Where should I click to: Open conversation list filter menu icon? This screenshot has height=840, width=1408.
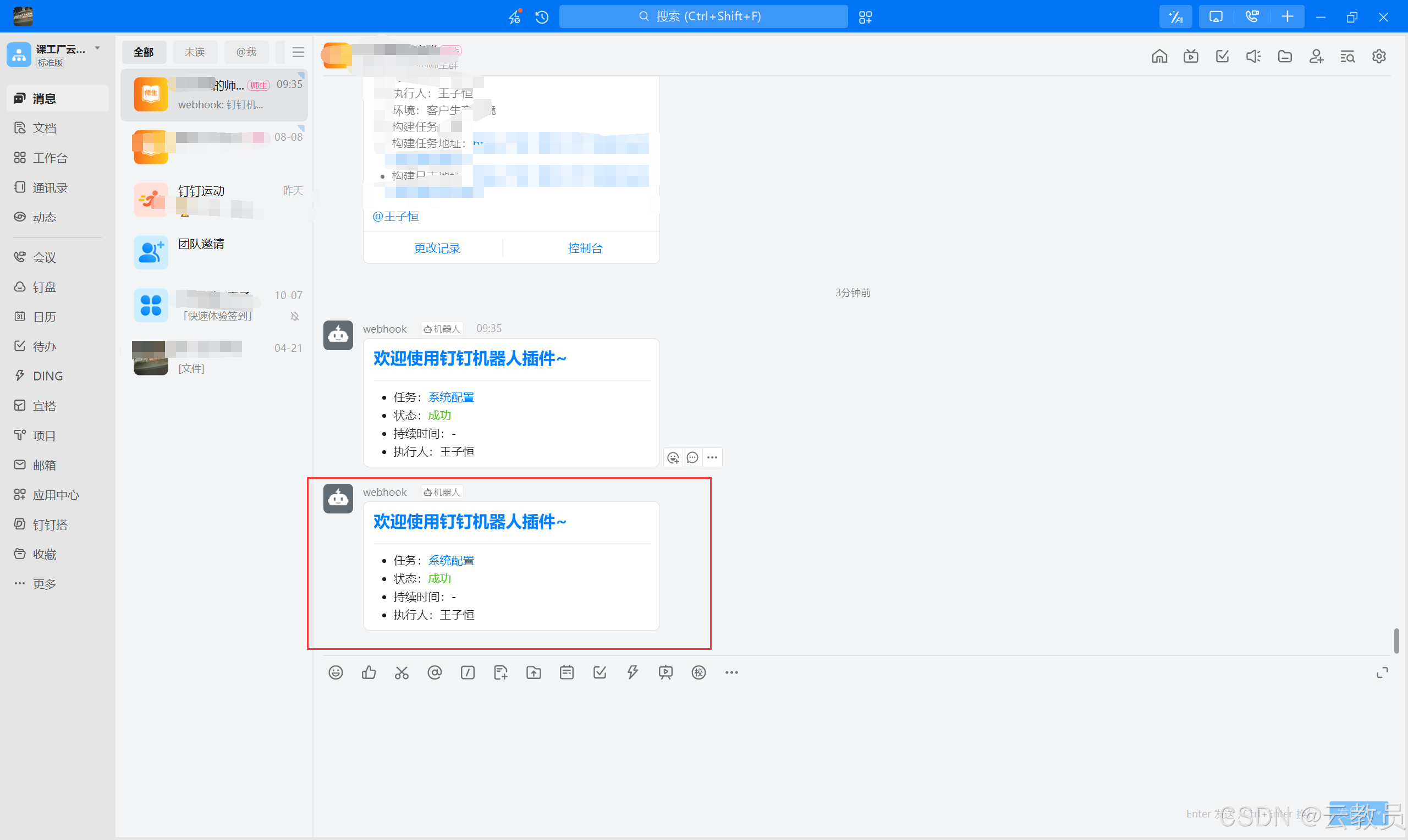click(298, 52)
